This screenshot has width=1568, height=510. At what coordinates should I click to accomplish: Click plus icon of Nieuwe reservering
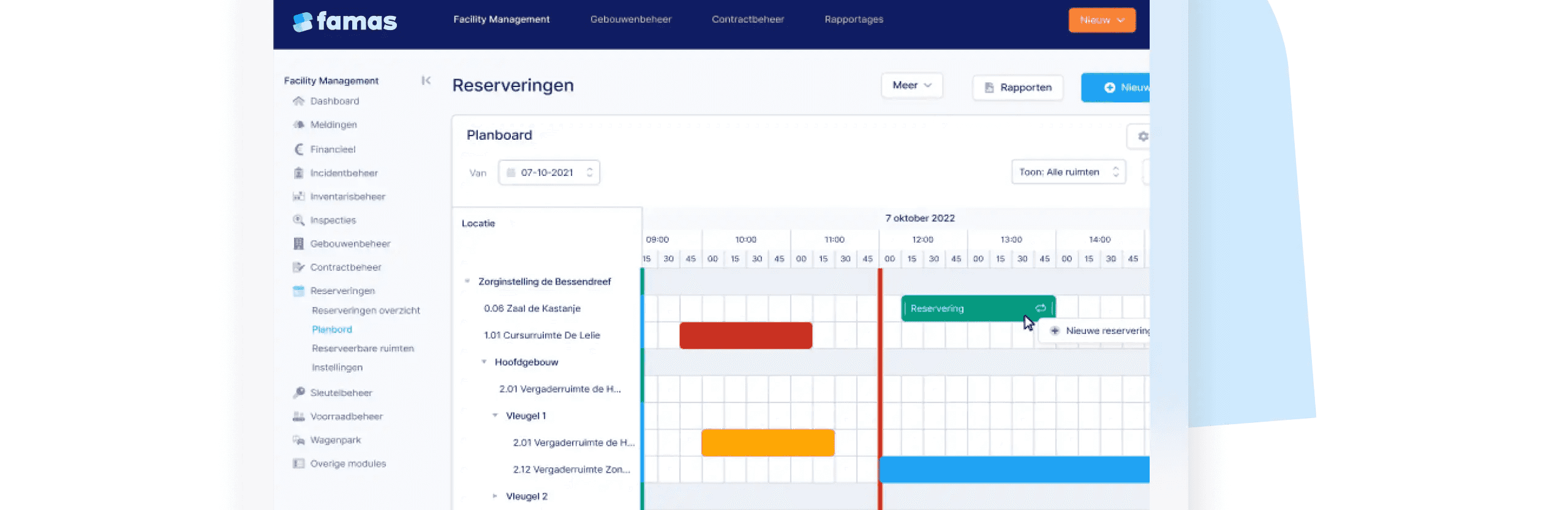1055,331
